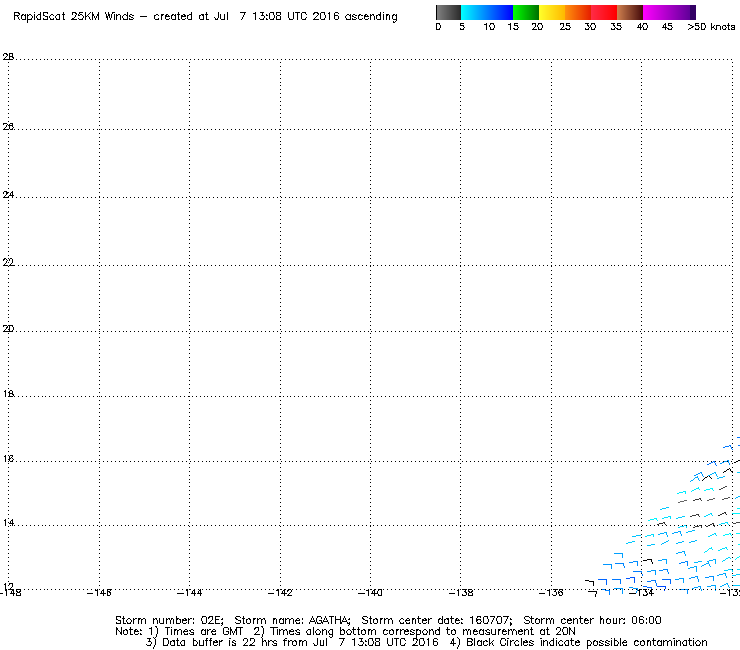This screenshot has height=650, width=740.
Task: Click the title text "RapidScat 25KM Winds"
Action: (x=74, y=17)
